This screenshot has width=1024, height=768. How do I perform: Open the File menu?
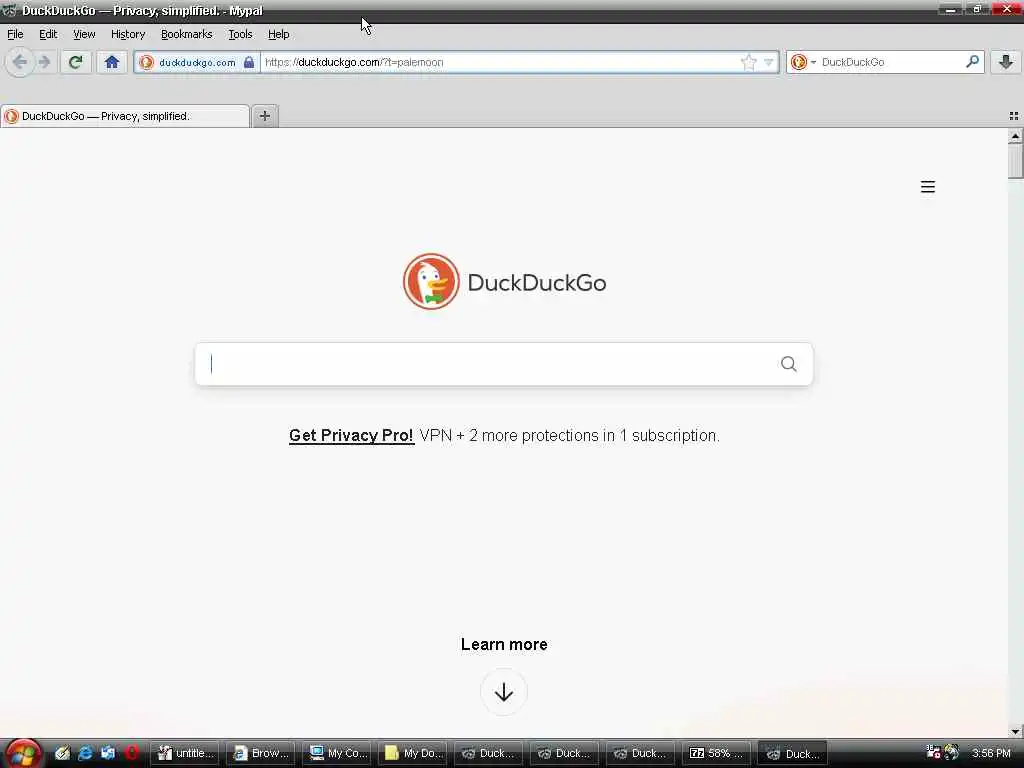15,34
